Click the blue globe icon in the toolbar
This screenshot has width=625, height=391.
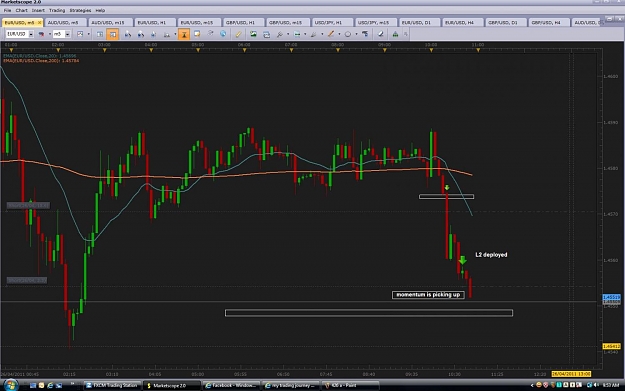click(x=223, y=34)
